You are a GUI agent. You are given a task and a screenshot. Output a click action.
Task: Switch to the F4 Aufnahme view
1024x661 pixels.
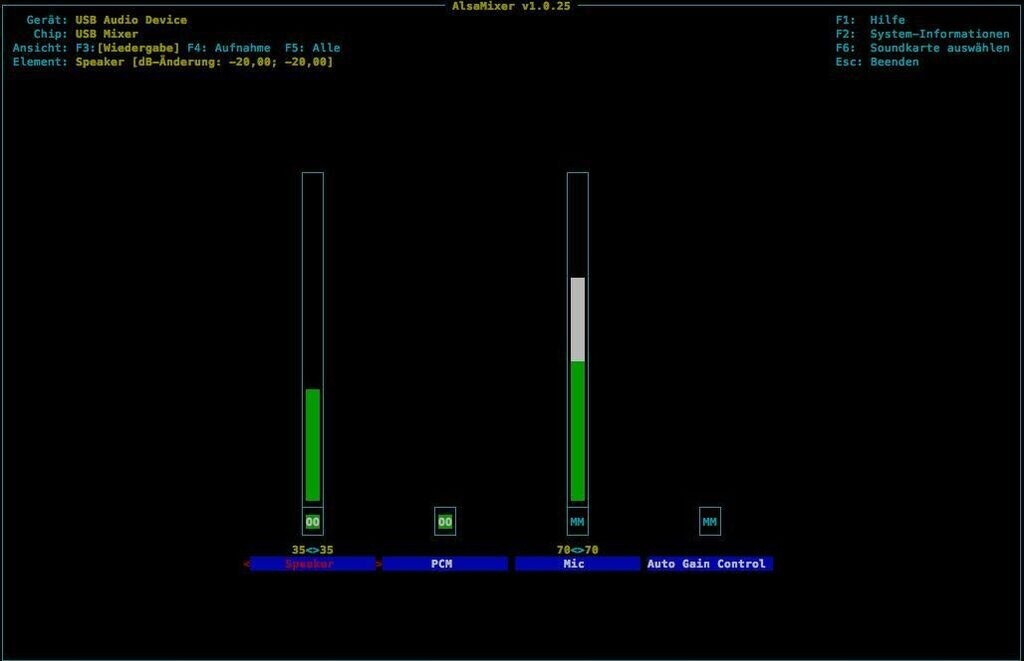click(x=228, y=48)
